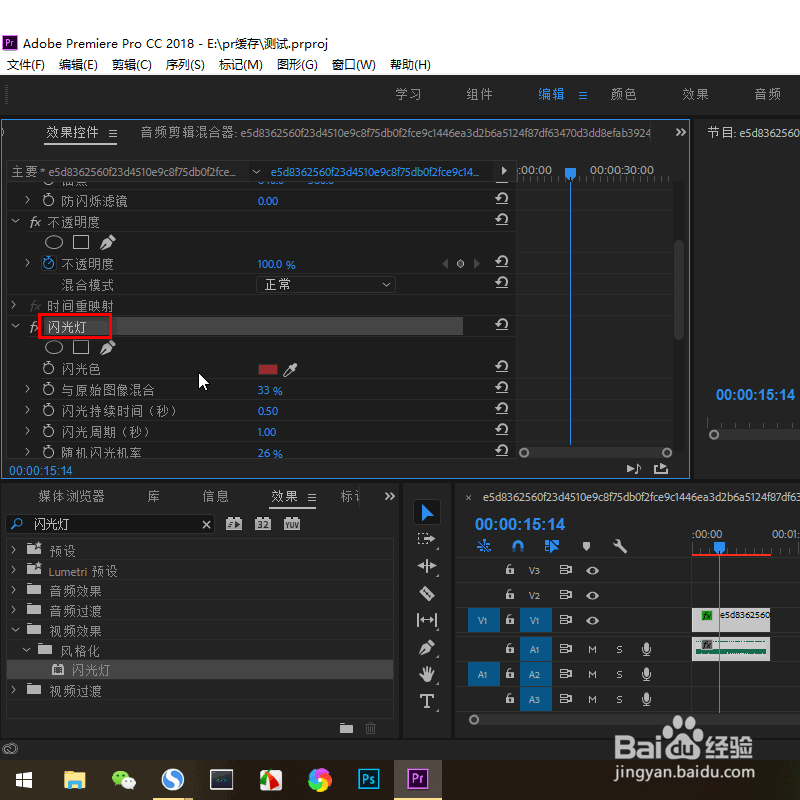Mute audio track A1

592,649
